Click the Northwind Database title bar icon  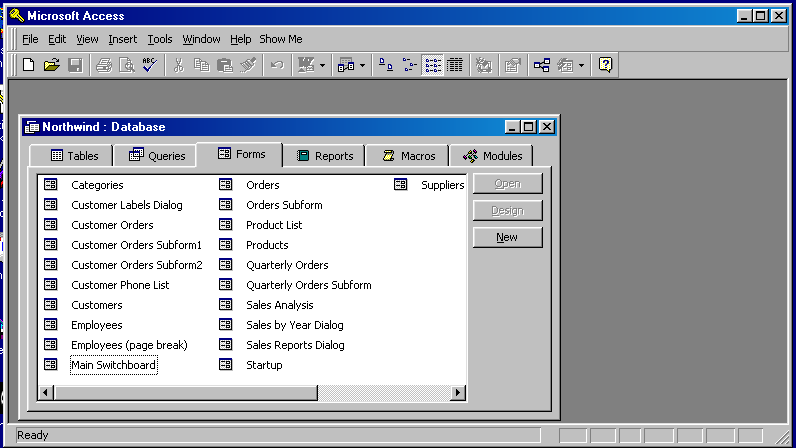pos(32,127)
